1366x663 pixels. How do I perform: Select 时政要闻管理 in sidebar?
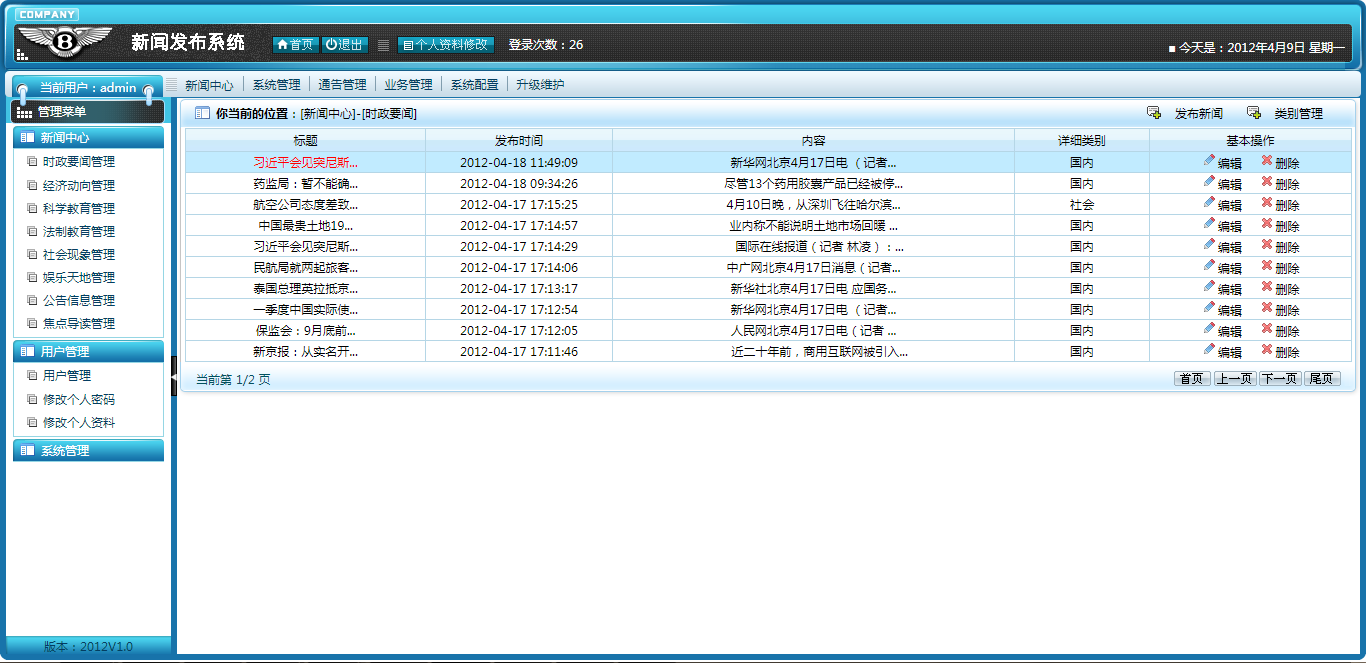(x=79, y=162)
